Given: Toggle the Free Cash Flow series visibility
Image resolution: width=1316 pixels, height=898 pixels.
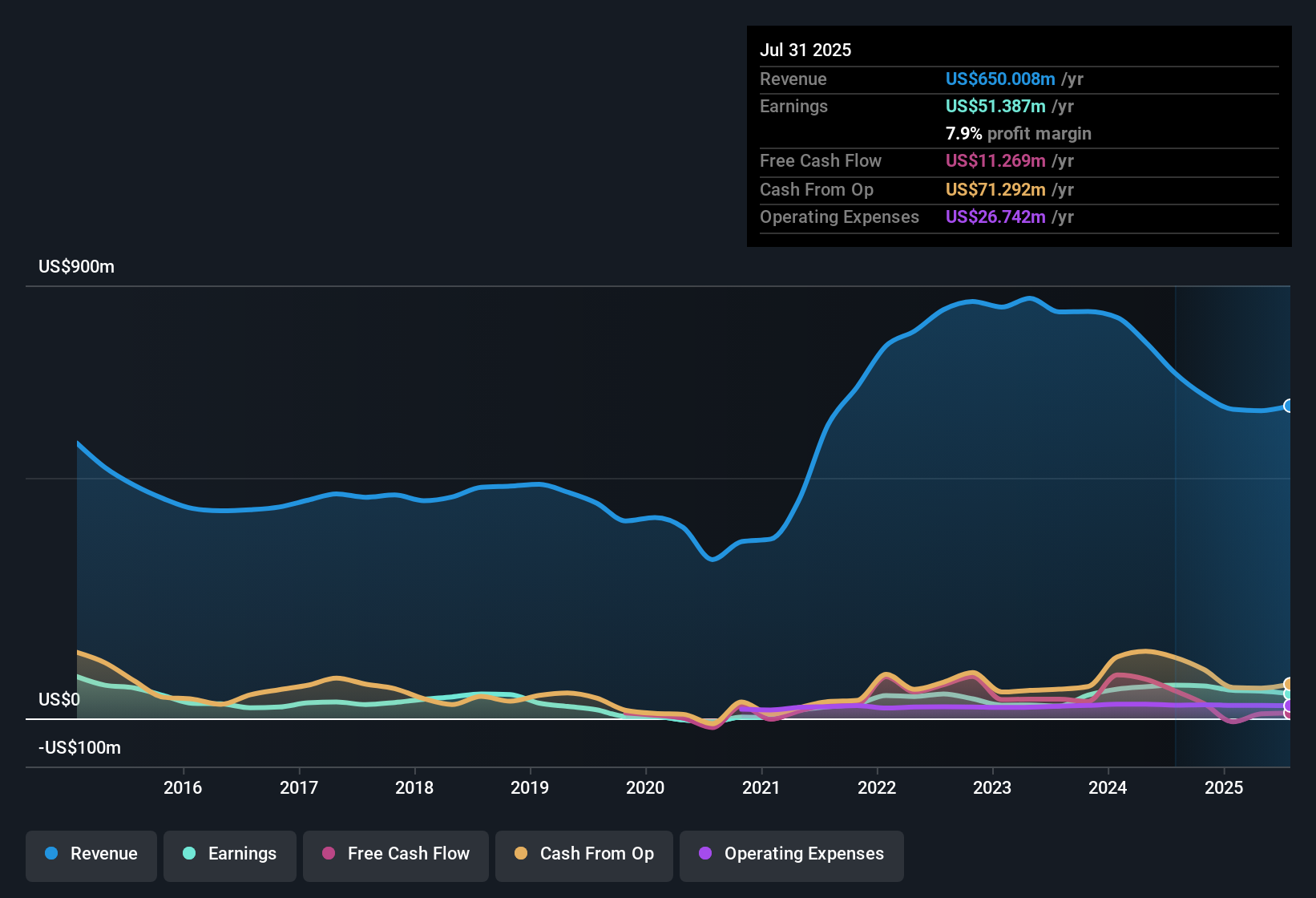Looking at the screenshot, I should [395, 854].
